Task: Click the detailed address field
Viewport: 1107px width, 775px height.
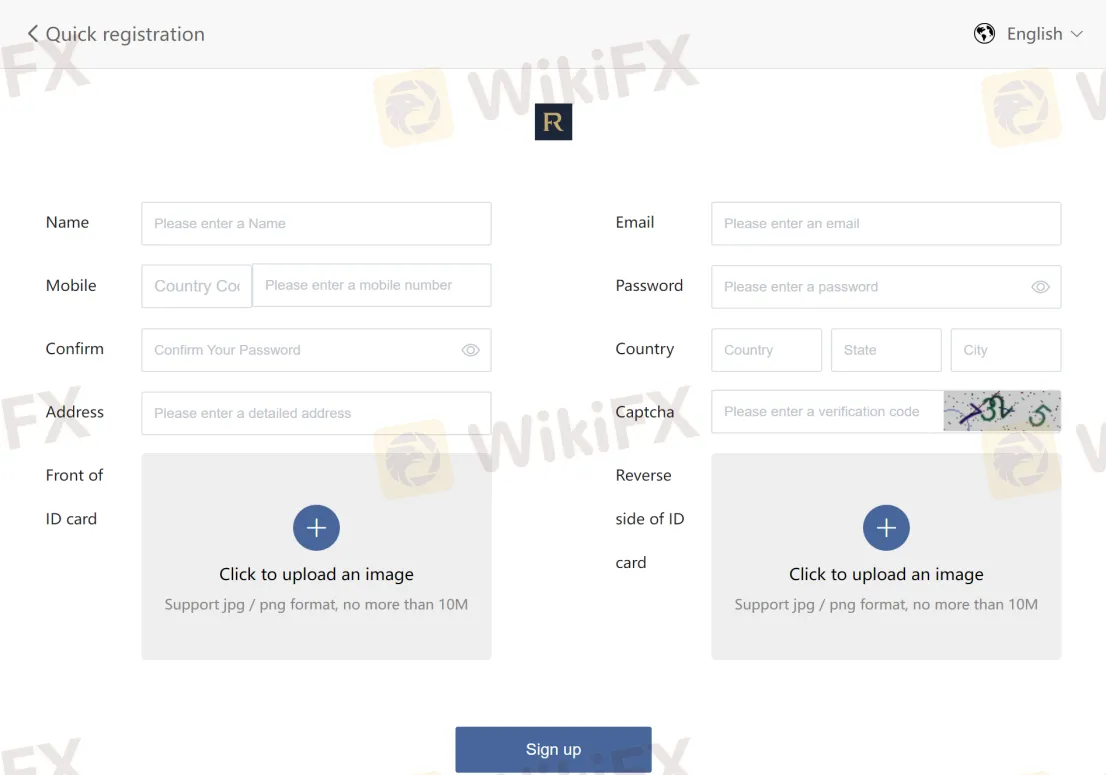Action: [316, 414]
